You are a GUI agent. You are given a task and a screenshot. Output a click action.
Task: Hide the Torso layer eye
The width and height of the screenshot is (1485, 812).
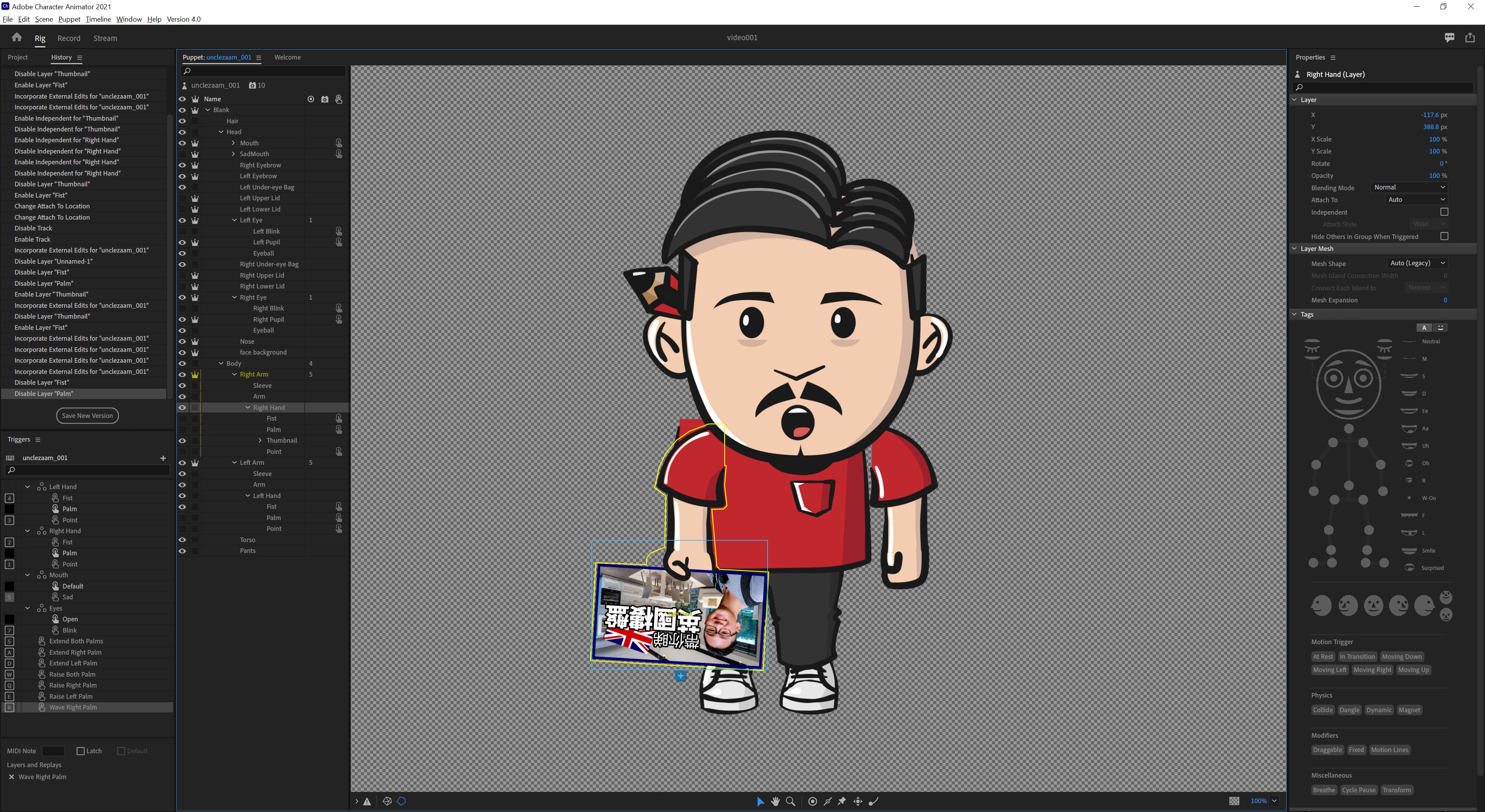tap(182, 540)
